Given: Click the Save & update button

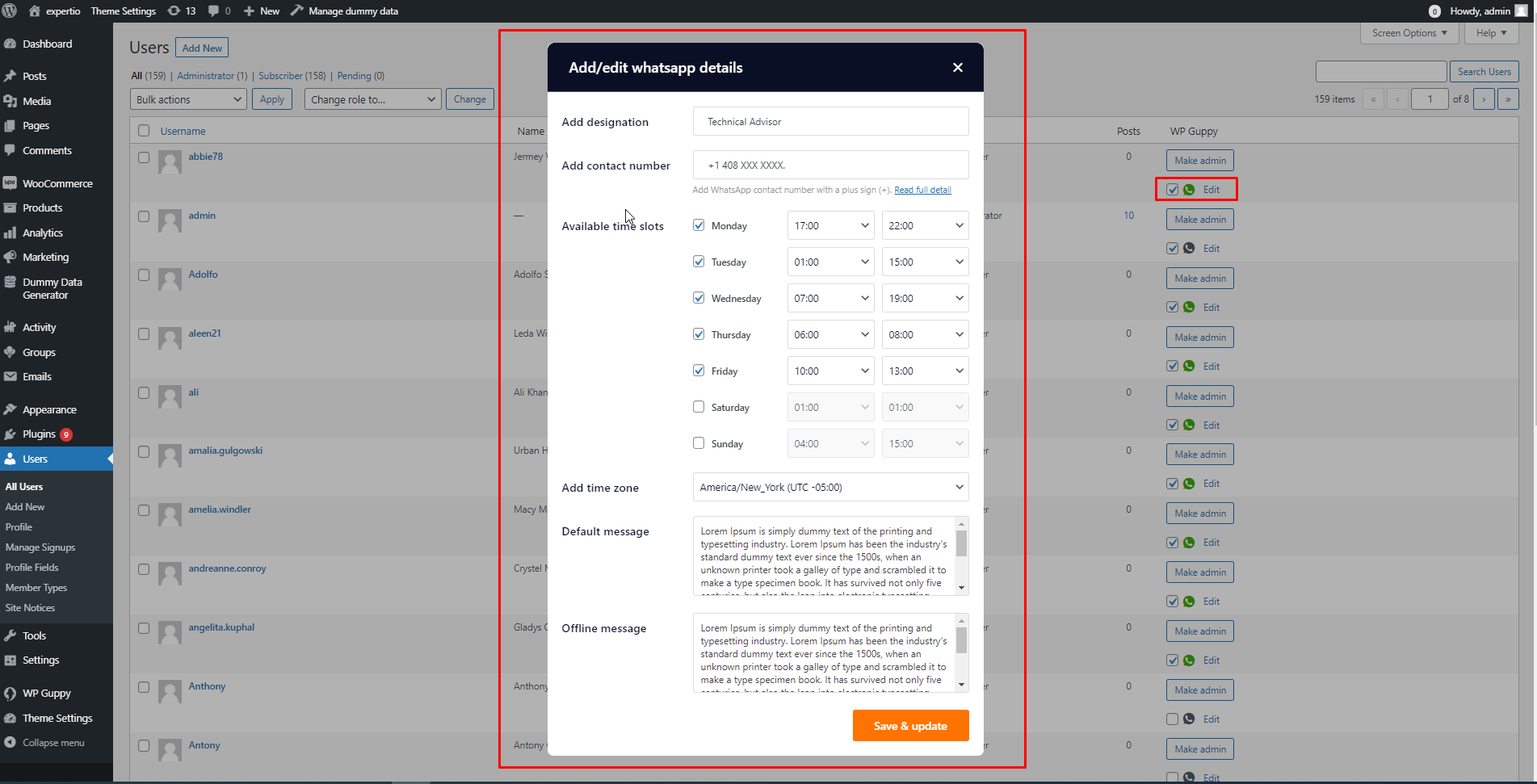Looking at the screenshot, I should coord(910,726).
